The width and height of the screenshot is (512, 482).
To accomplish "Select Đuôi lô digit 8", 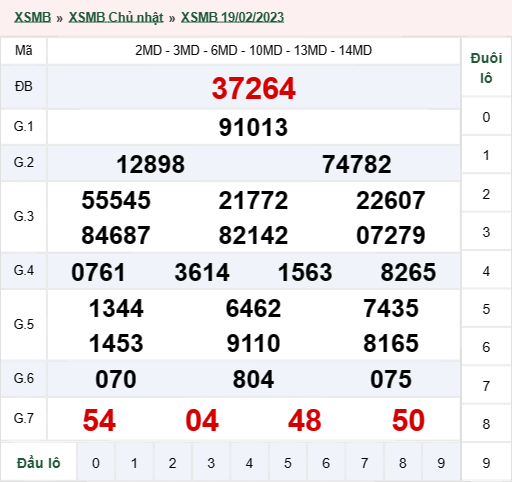I will (486, 424).
